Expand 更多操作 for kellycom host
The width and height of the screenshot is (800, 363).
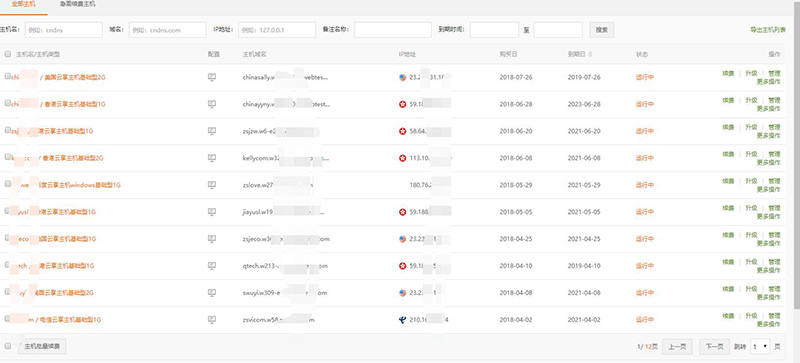click(768, 163)
